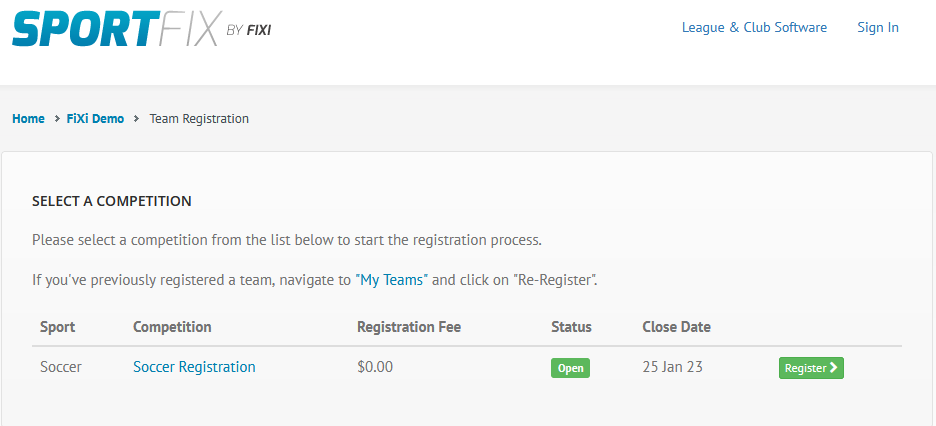This screenshot has height=426, width=936.
Task: Click the SportFix logo
Action: tap(141, 29)
